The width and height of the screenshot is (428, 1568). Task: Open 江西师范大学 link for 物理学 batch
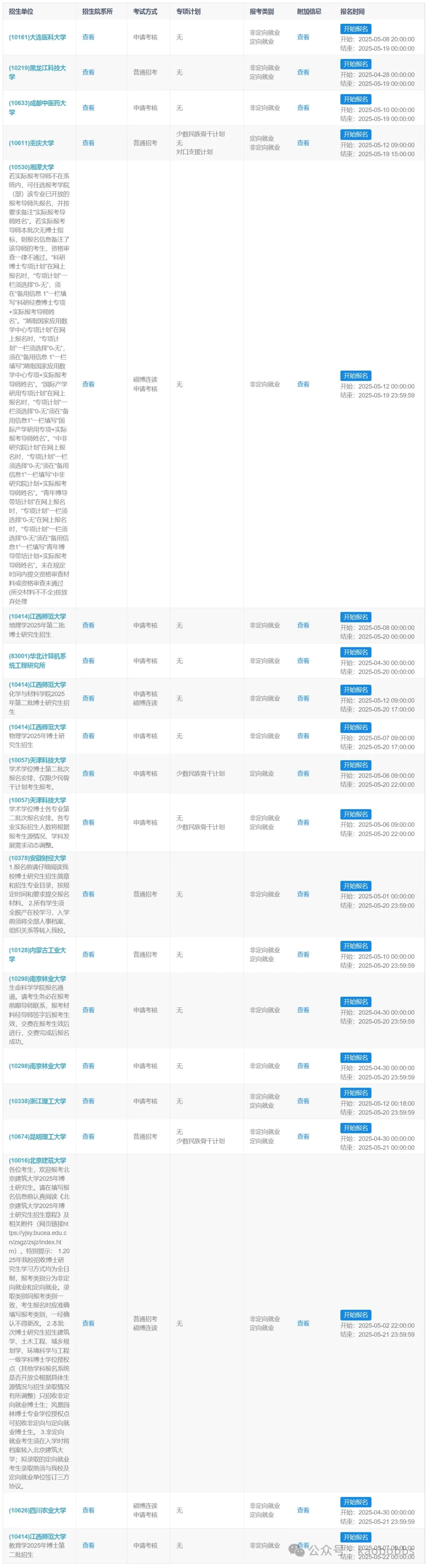[37, 727]
